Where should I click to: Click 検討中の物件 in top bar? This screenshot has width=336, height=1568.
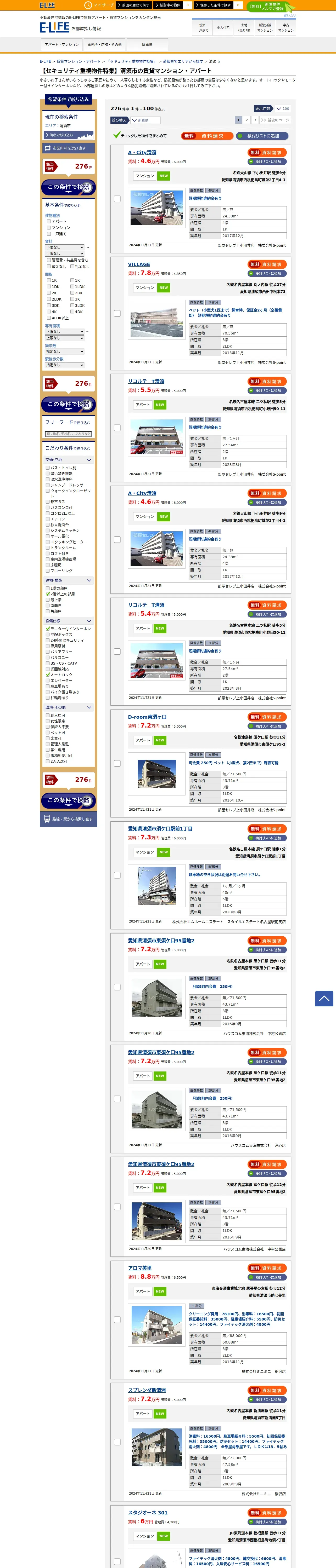[x=168, y=5]
